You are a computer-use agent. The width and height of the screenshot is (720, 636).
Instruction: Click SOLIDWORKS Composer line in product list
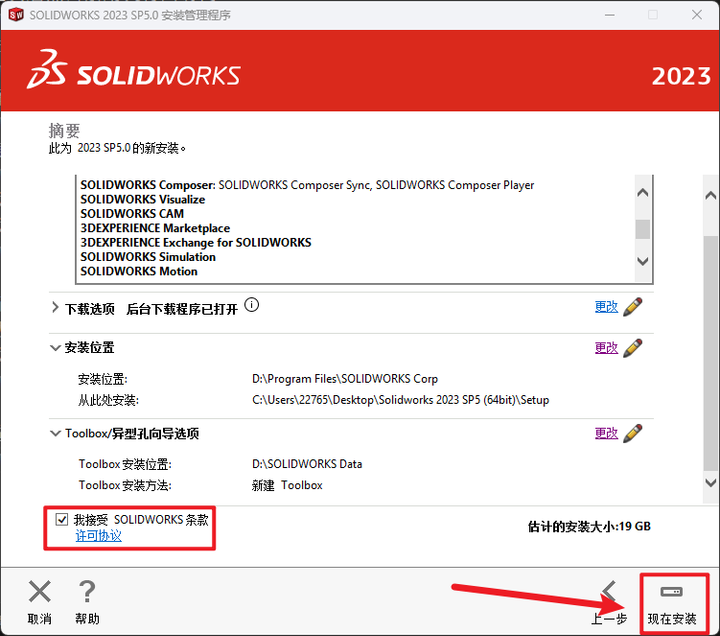tap(307, 185)
